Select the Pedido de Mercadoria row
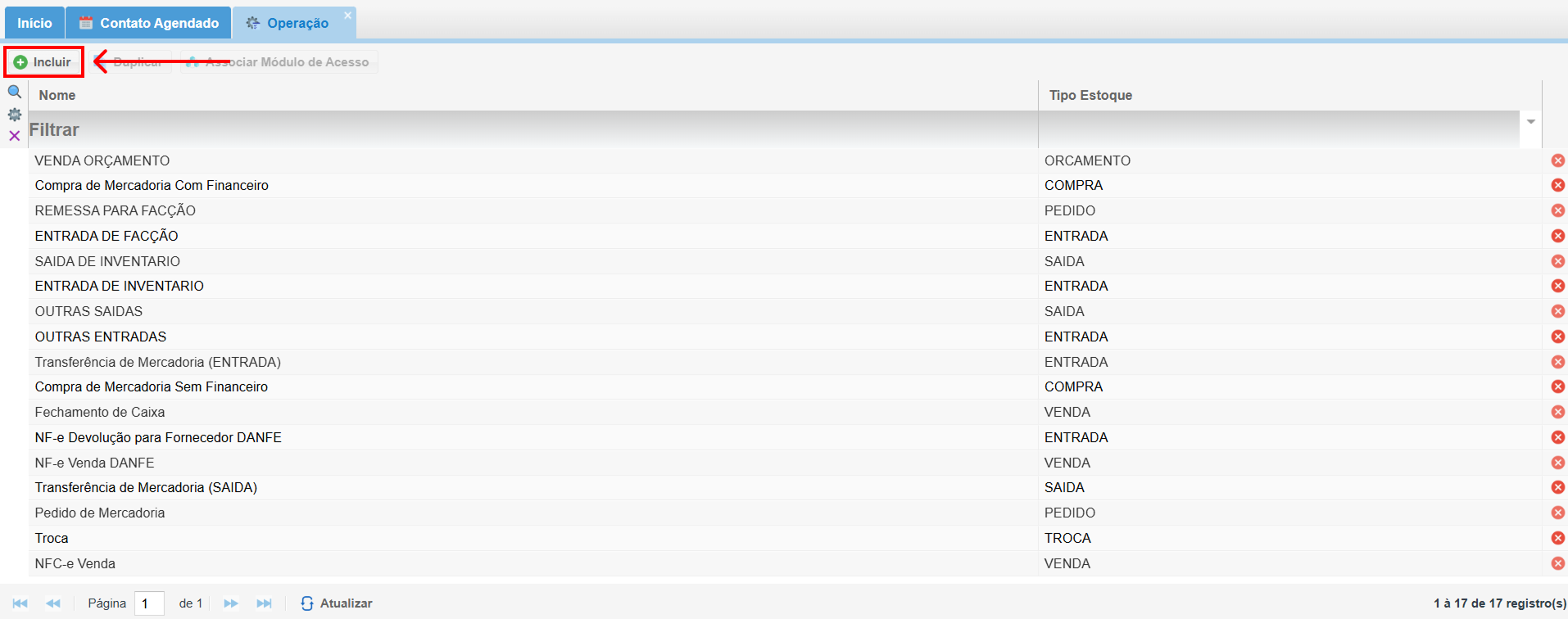Viewport: 1568px width, 619px height. click(x=100, y=513)
